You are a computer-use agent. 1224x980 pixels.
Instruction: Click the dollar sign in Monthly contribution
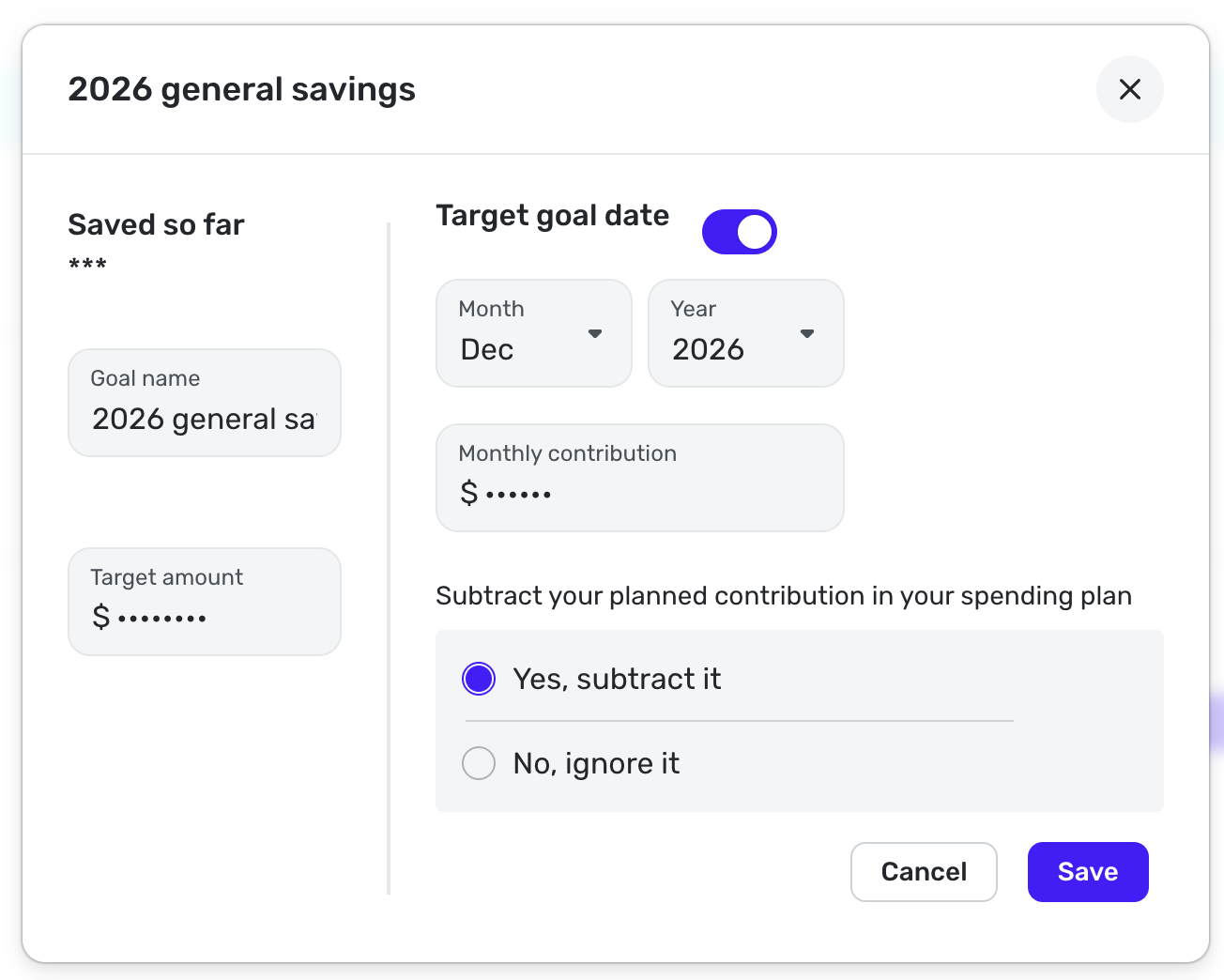[469, 492]
